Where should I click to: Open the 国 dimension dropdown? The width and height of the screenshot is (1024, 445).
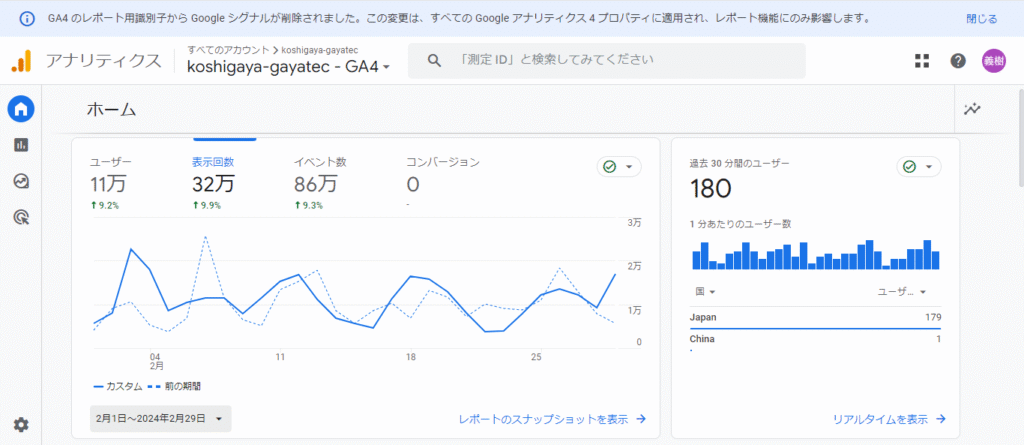pos(703,291)
